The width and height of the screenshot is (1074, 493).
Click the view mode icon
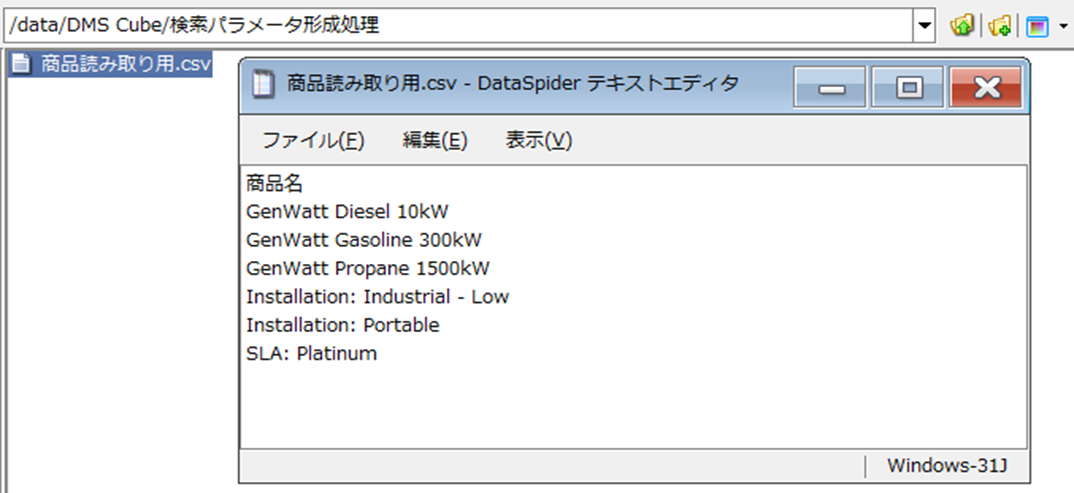point(1037,26)
